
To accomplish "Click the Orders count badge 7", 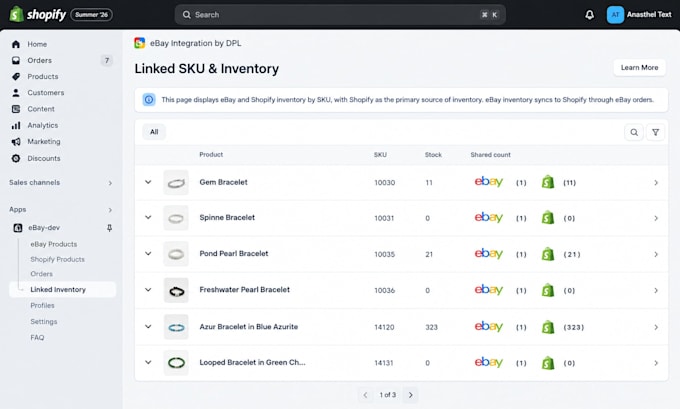I will (107, 60).
